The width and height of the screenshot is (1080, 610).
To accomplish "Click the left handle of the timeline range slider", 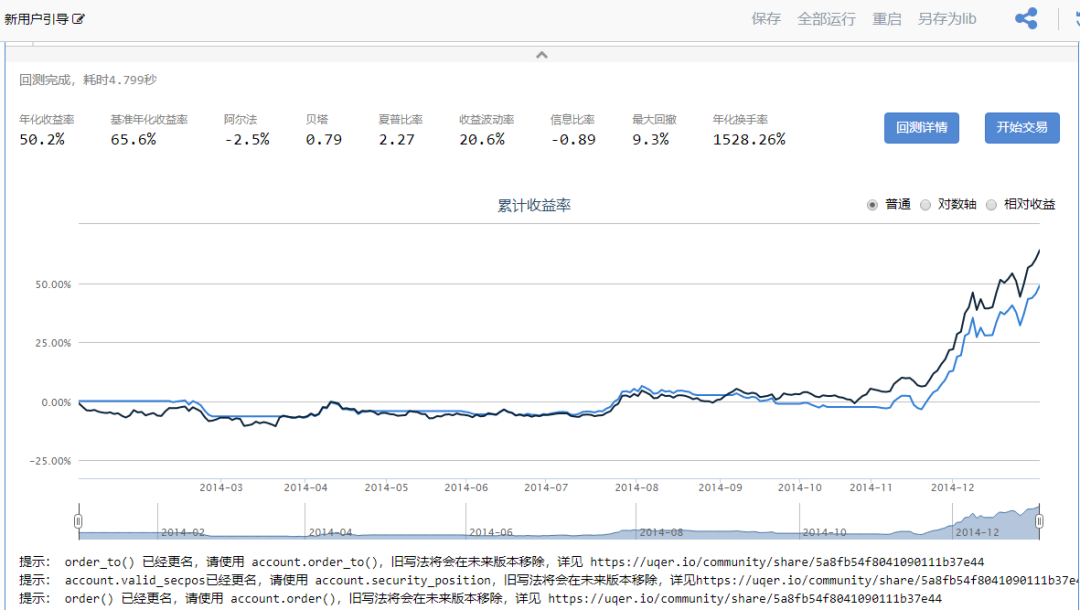I will coord(79,521).
